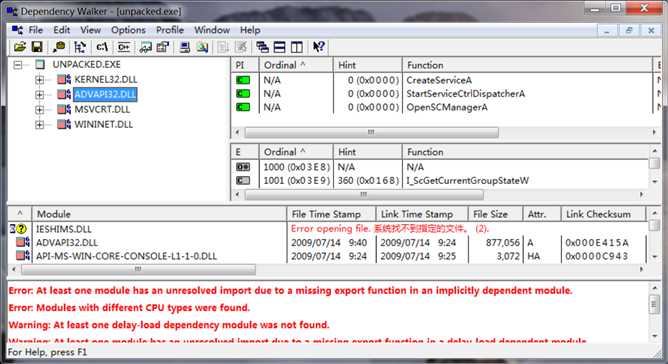Click the Save floppy disk icon
This screenshot has height=364, width=668.
click(x=37, y=47)
